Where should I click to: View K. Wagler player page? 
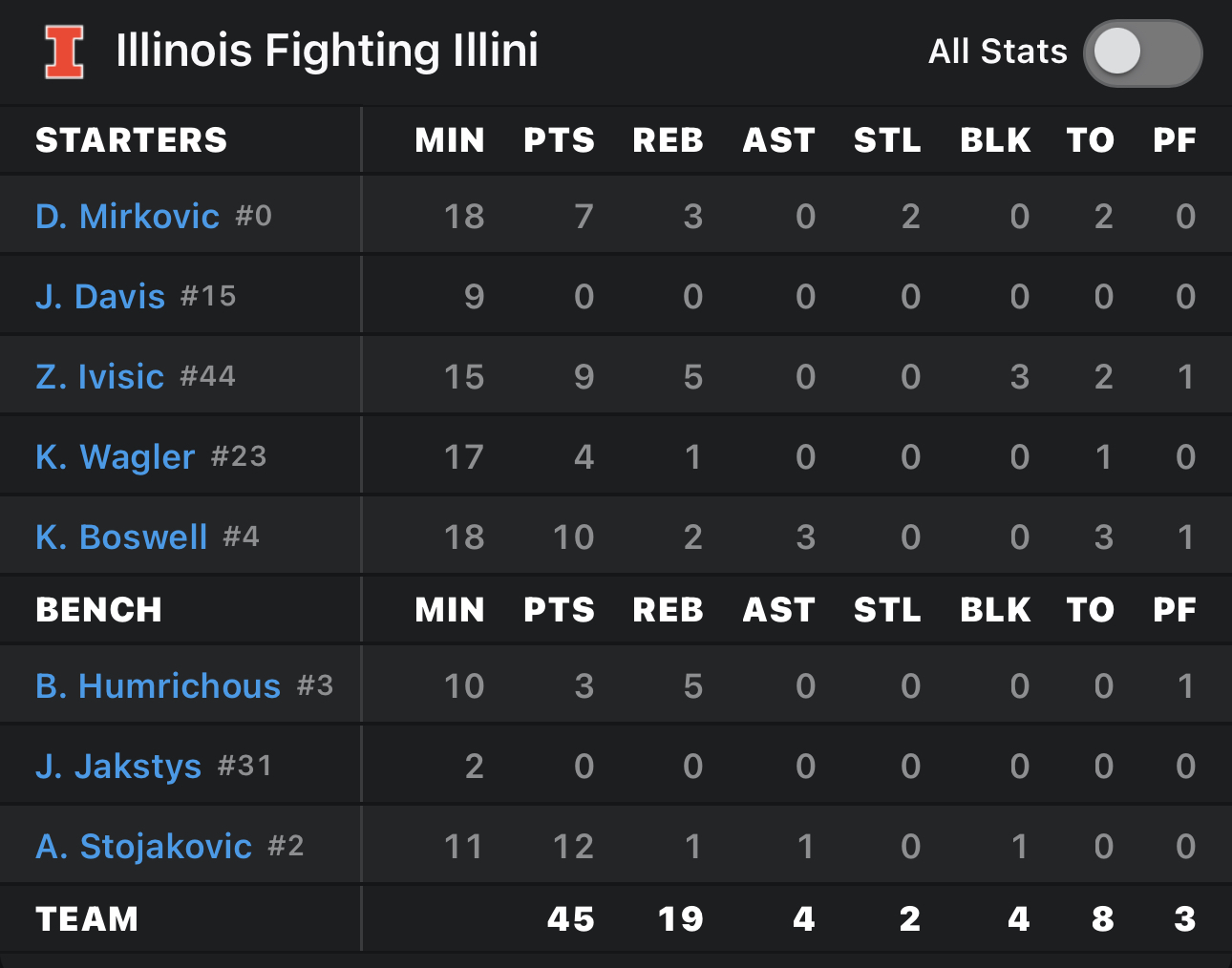(x=116, y=457)
